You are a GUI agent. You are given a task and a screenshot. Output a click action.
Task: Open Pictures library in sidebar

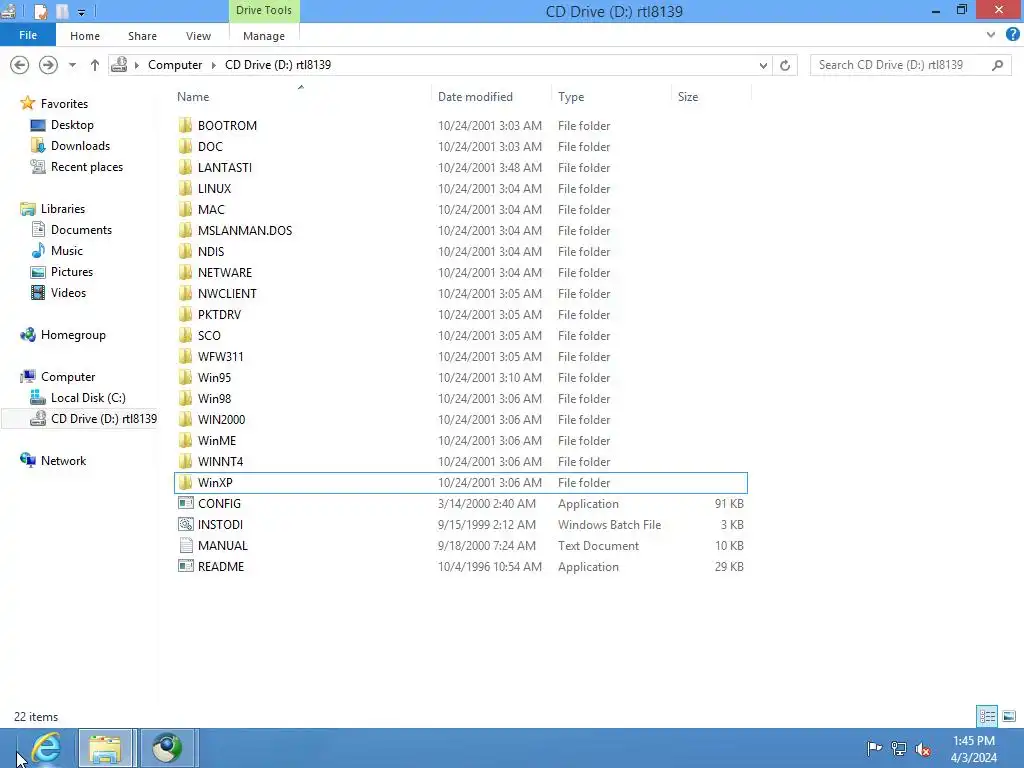72,272
